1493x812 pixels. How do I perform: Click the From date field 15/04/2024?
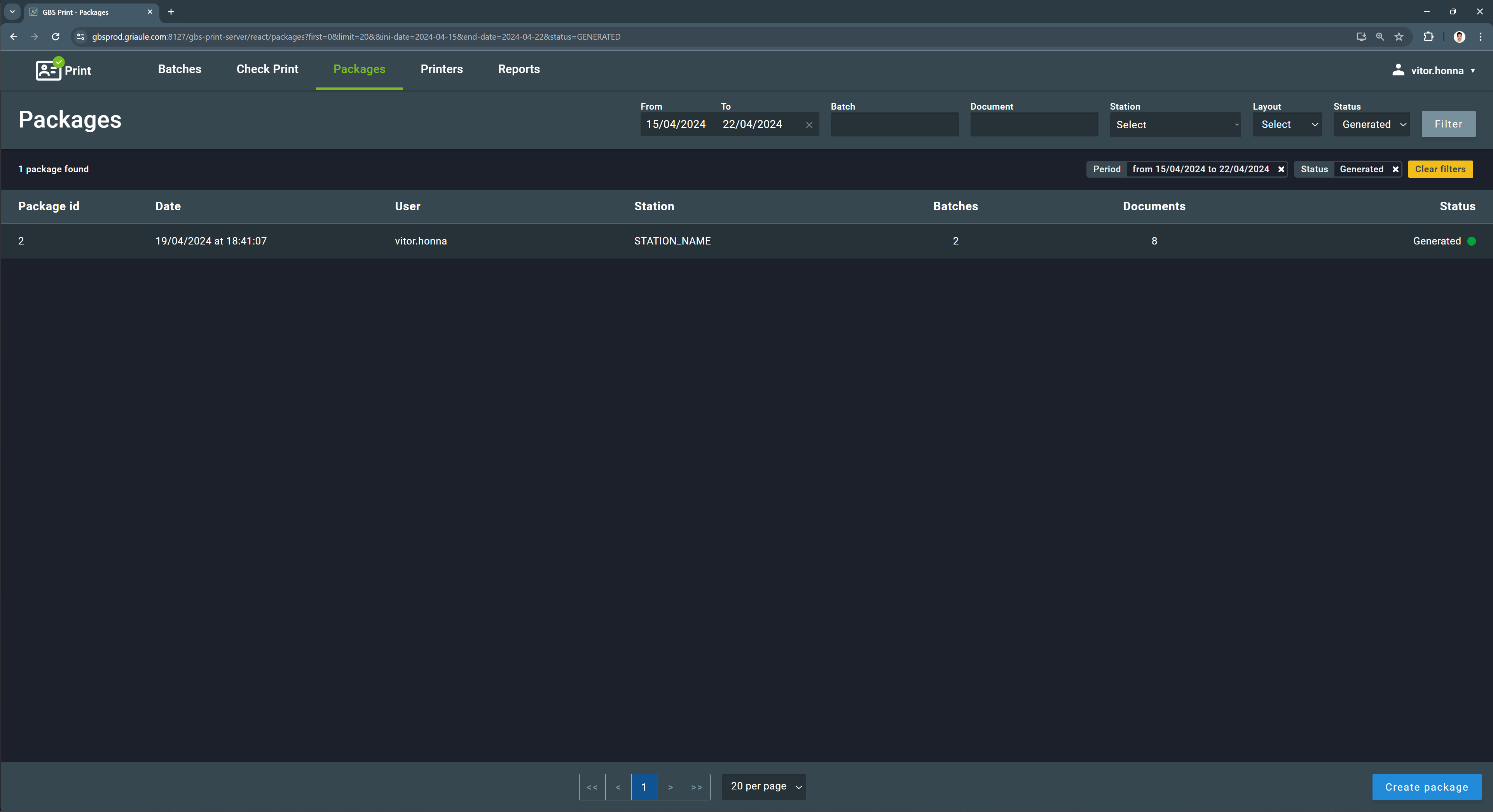point(676,124)
